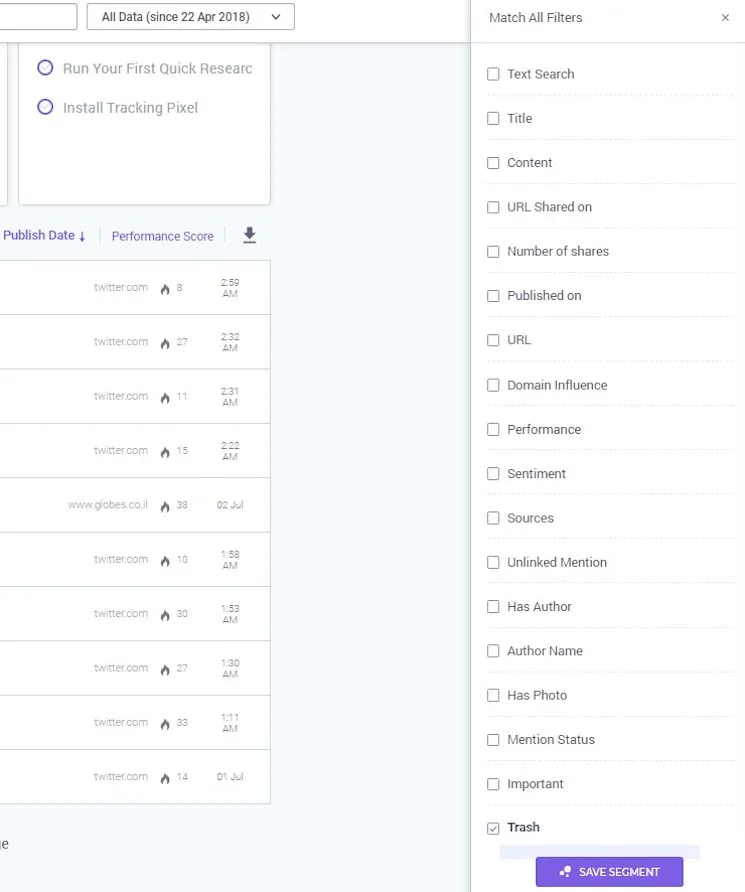Click the search input field at top left
This screenshot has width=745, height=892.
[x=38, y=16]
